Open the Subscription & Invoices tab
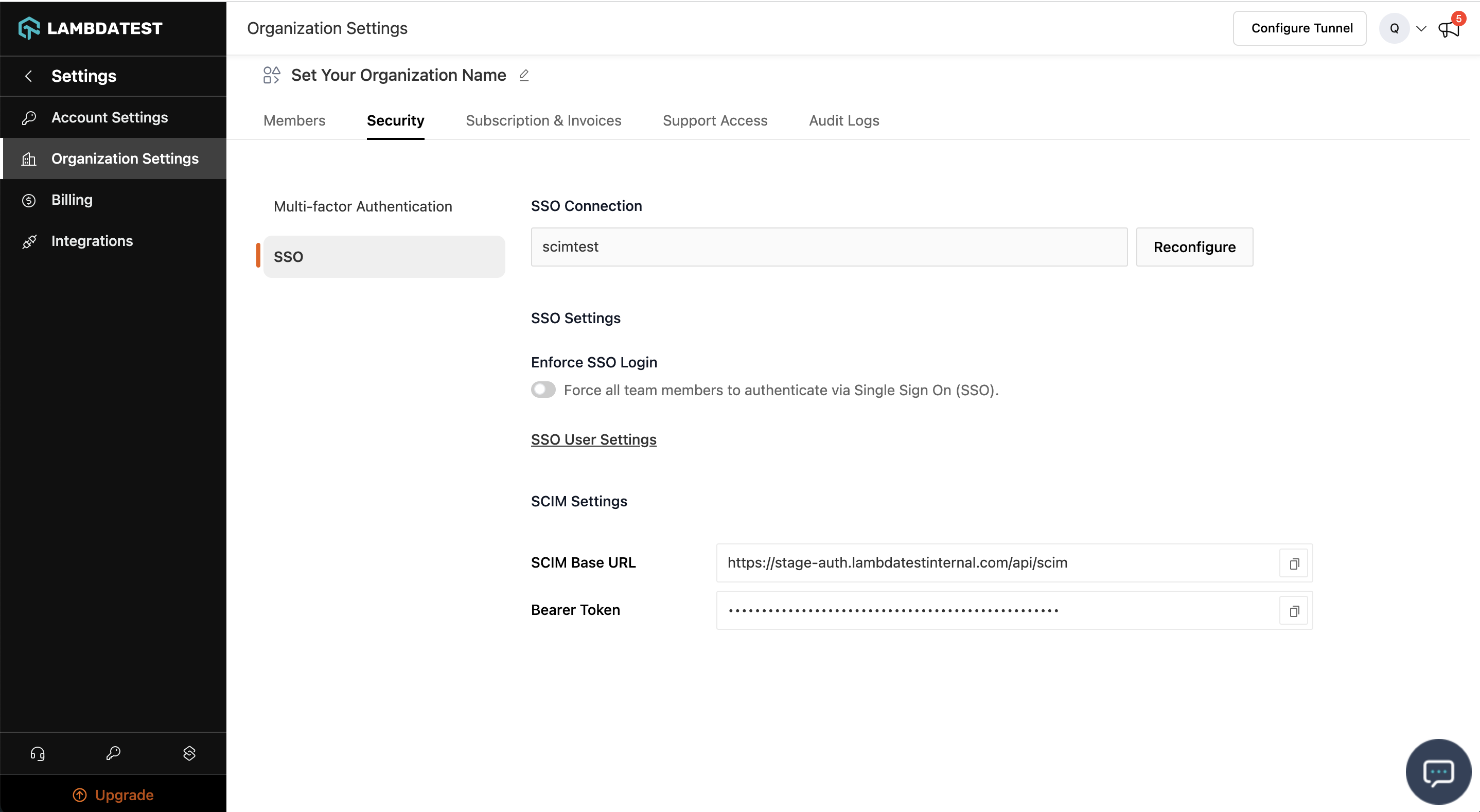The width and height of the screenshot is (1480, 812). click(x=543, y=121)
